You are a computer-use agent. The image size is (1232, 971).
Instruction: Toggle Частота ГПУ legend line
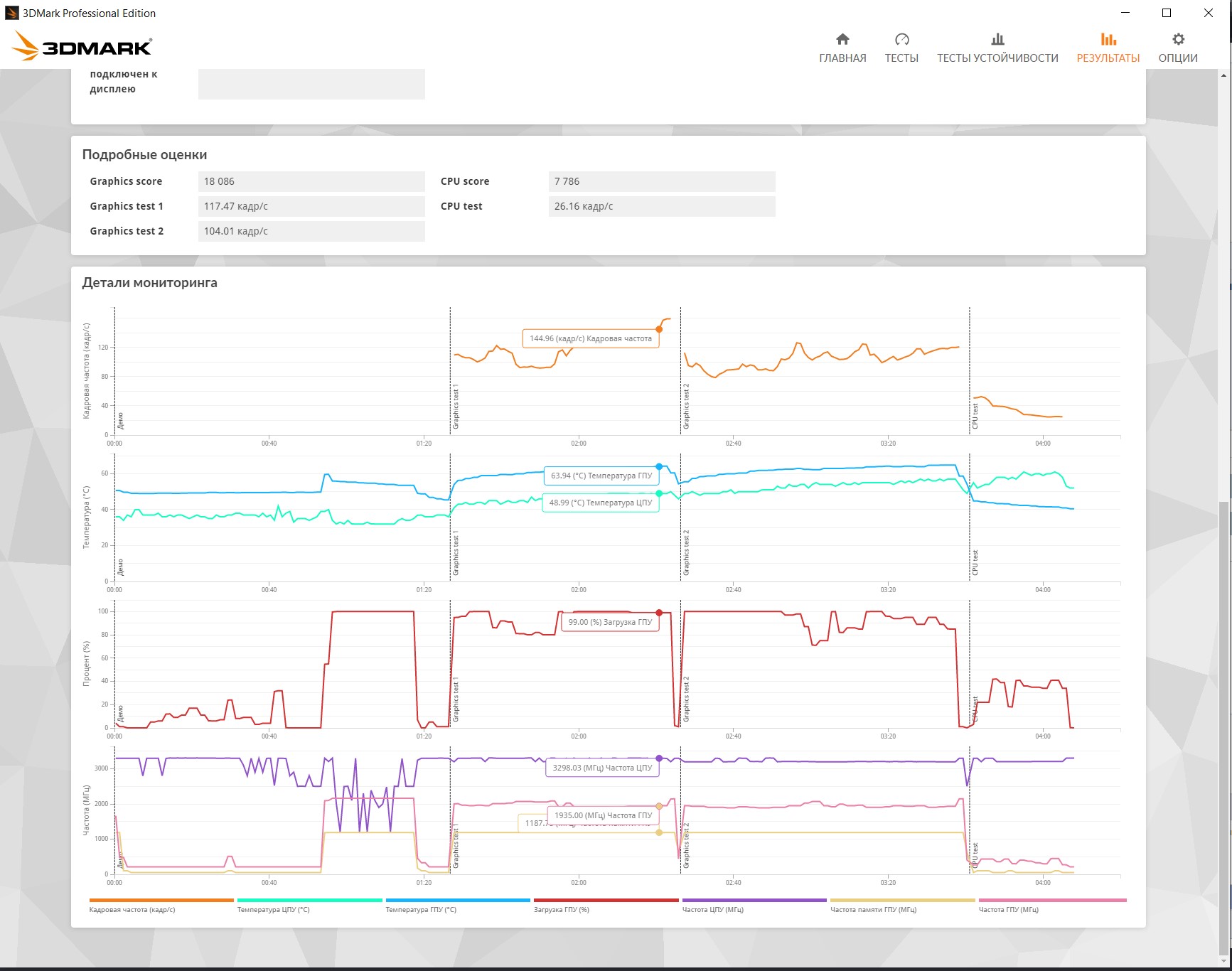tap(1052, 900)
